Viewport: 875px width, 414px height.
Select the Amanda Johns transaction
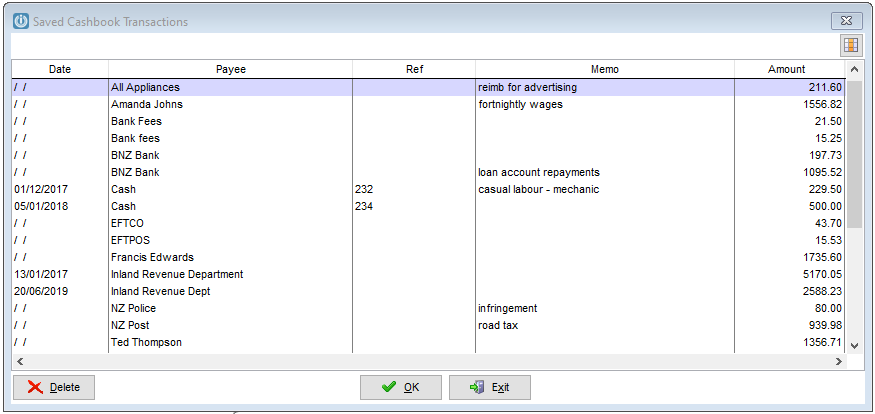(429, 104)
